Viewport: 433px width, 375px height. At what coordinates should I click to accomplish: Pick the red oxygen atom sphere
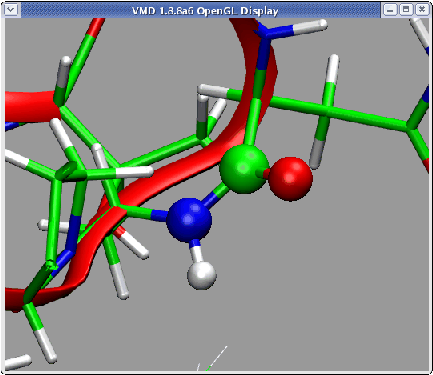point(290,179)
